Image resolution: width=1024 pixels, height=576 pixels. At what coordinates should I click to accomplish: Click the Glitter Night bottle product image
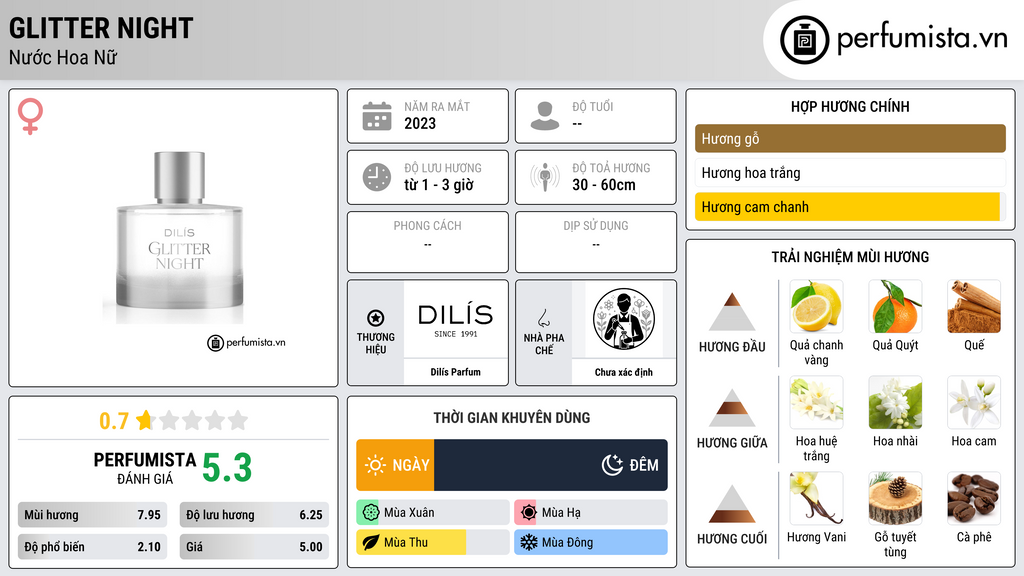180,238
